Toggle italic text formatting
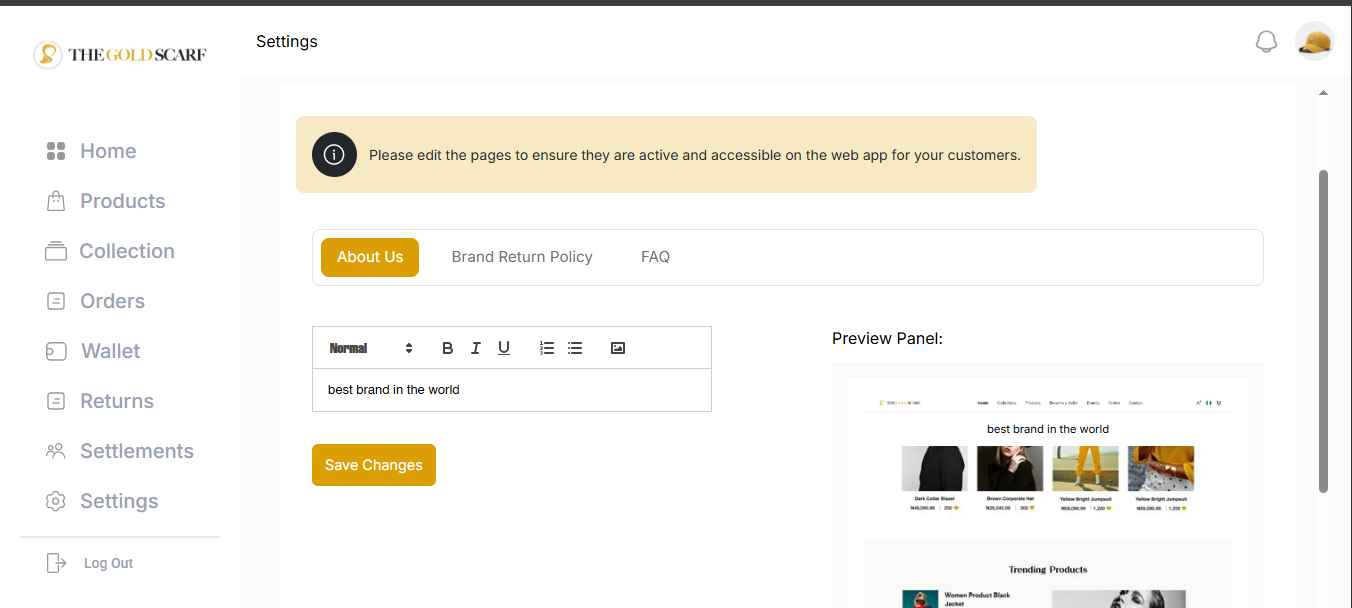Viewport: 1352px width, 608px height. click(476, 348)
